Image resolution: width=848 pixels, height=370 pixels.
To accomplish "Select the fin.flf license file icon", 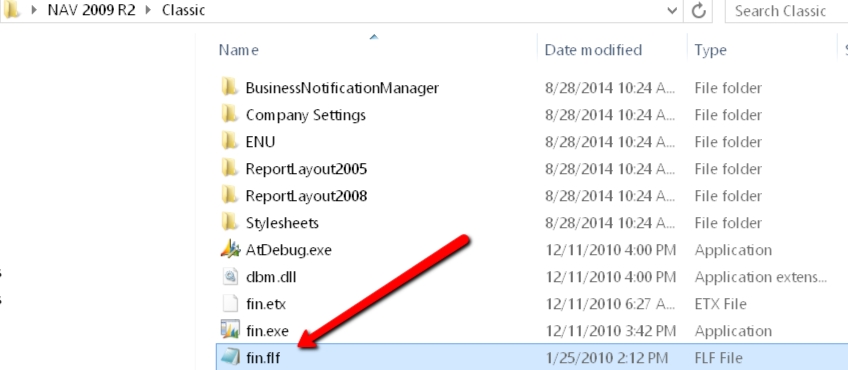I will (230, 357).
